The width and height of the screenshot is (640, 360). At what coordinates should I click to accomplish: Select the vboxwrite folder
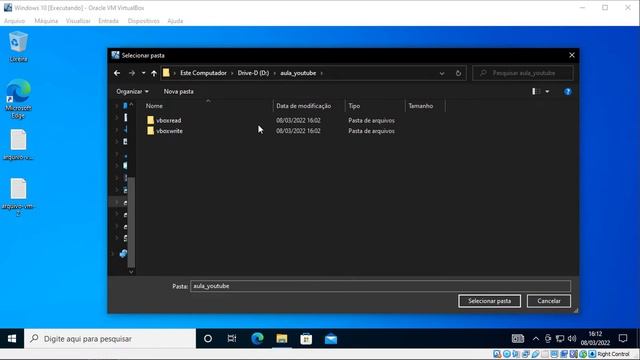169,131
